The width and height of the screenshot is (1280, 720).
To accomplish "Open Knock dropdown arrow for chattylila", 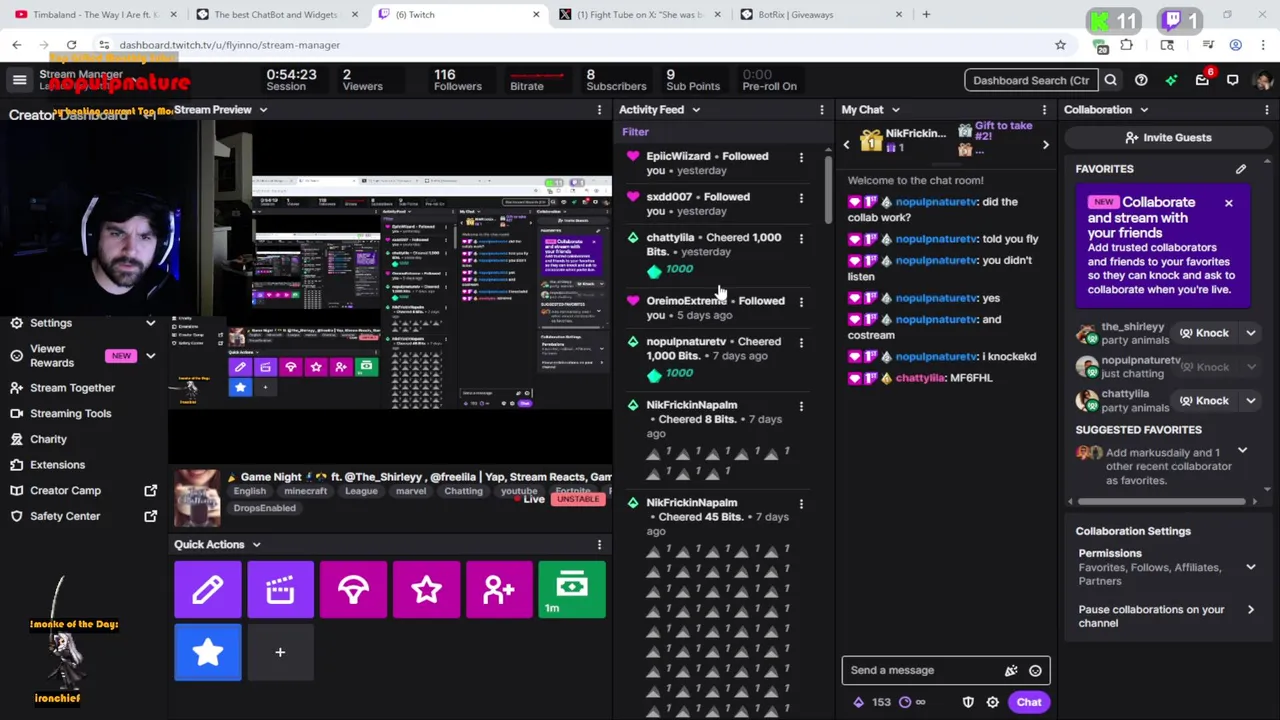I will point(1250,401).
